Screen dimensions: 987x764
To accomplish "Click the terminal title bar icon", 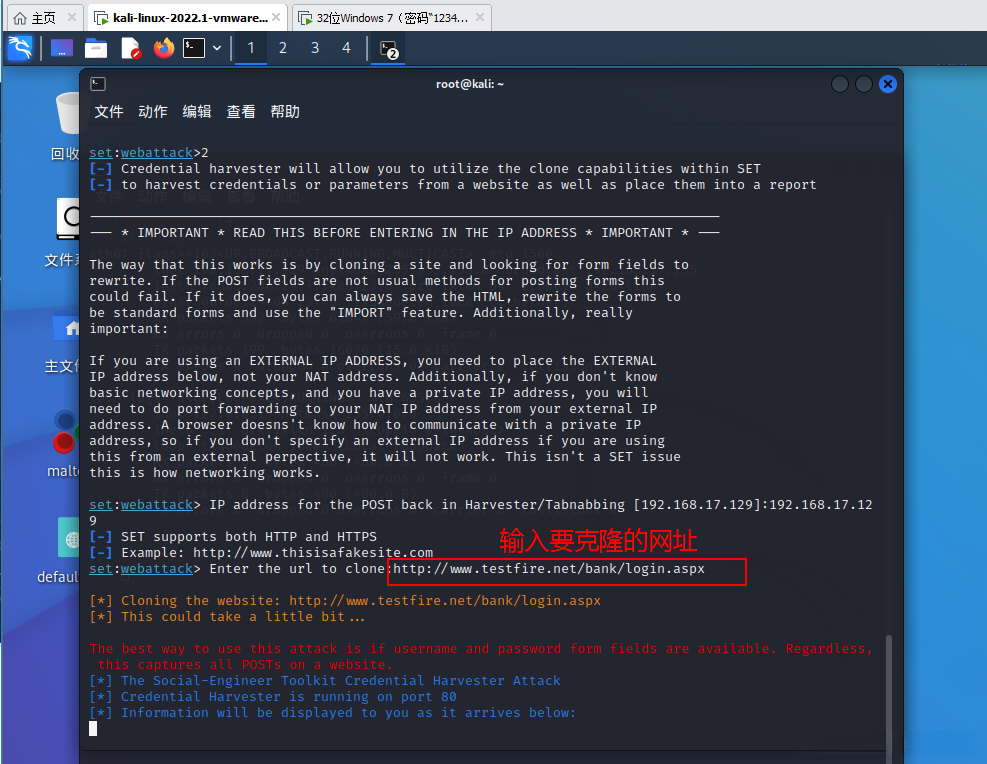I will coord(98,84).
